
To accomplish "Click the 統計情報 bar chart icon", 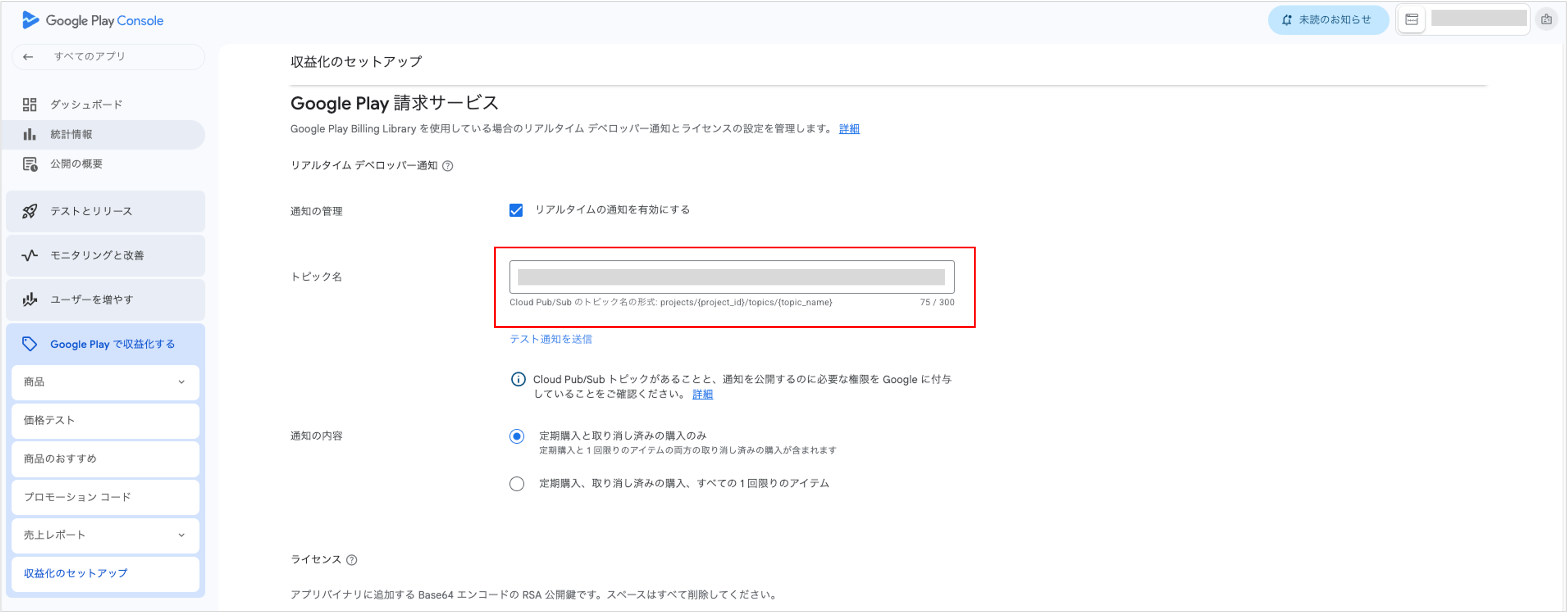I will 29,134.
